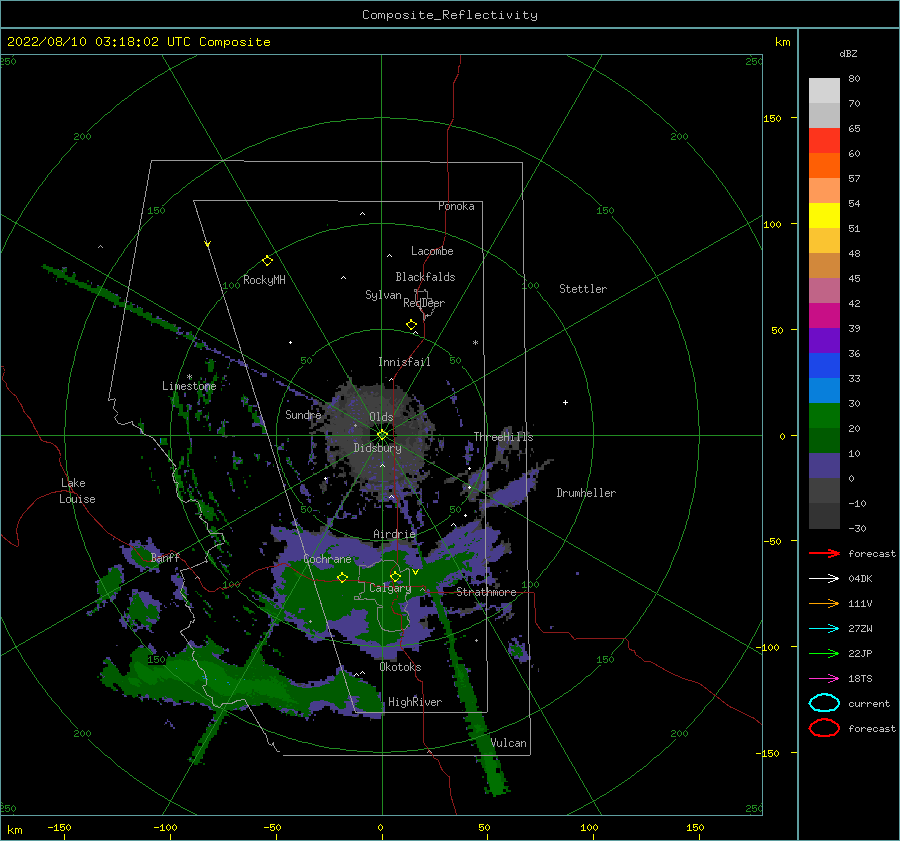The image size is (900, 841).
Task: Click the ThreeHills label on map
Action: coord(503,437)
